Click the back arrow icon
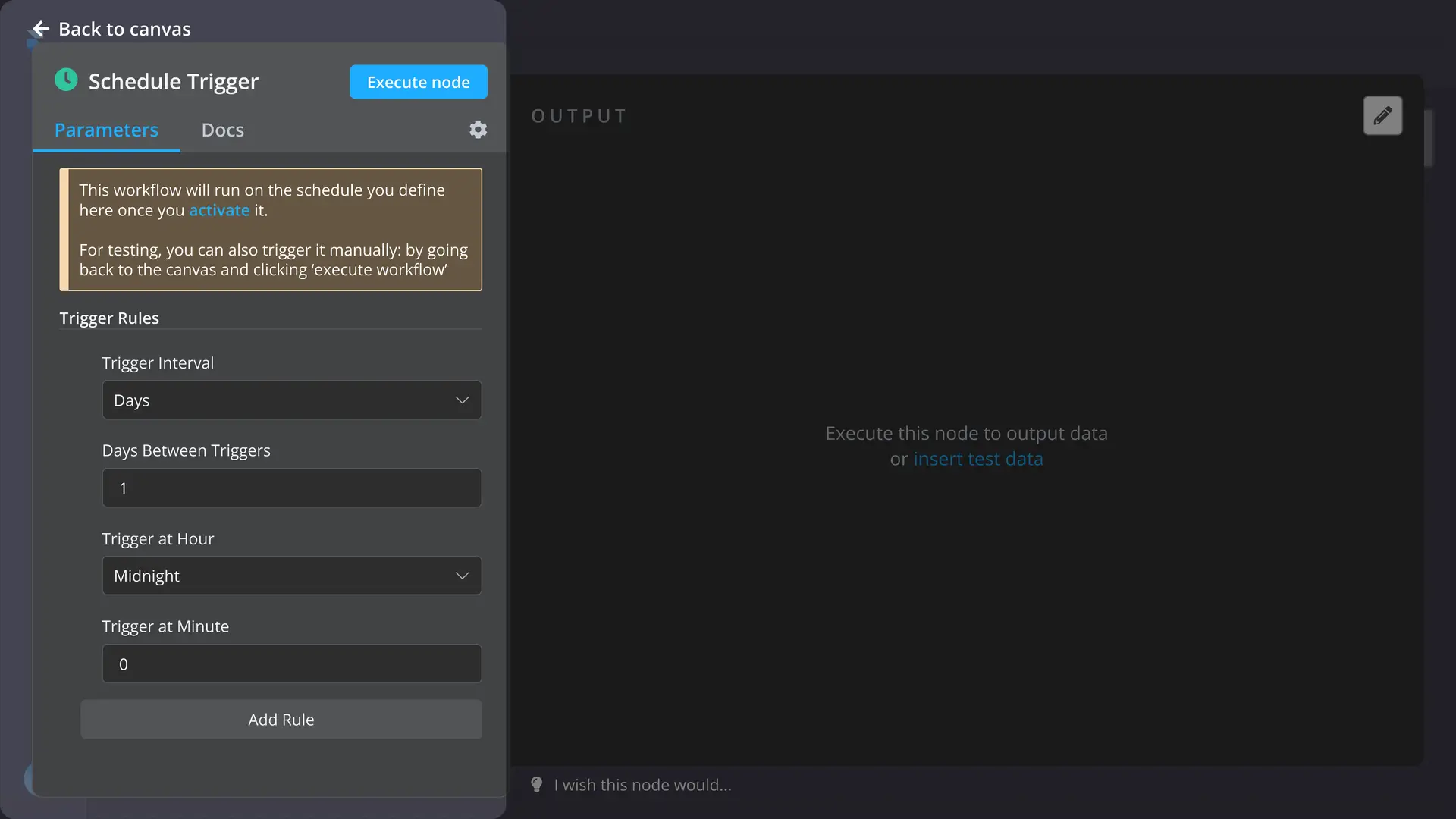Screen dimensions: 1456x819 coord(41,29)
